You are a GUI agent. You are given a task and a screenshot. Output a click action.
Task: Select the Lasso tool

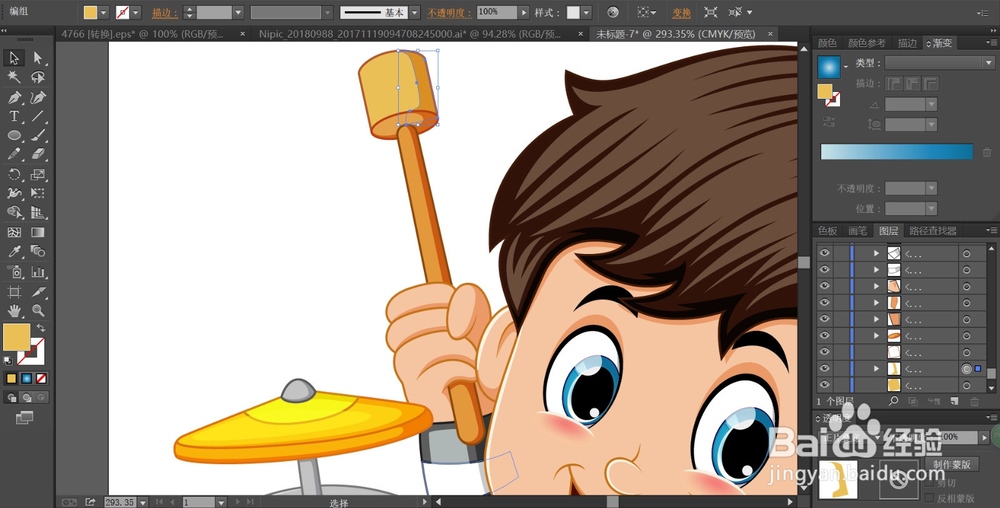click(x=38, y=77)
